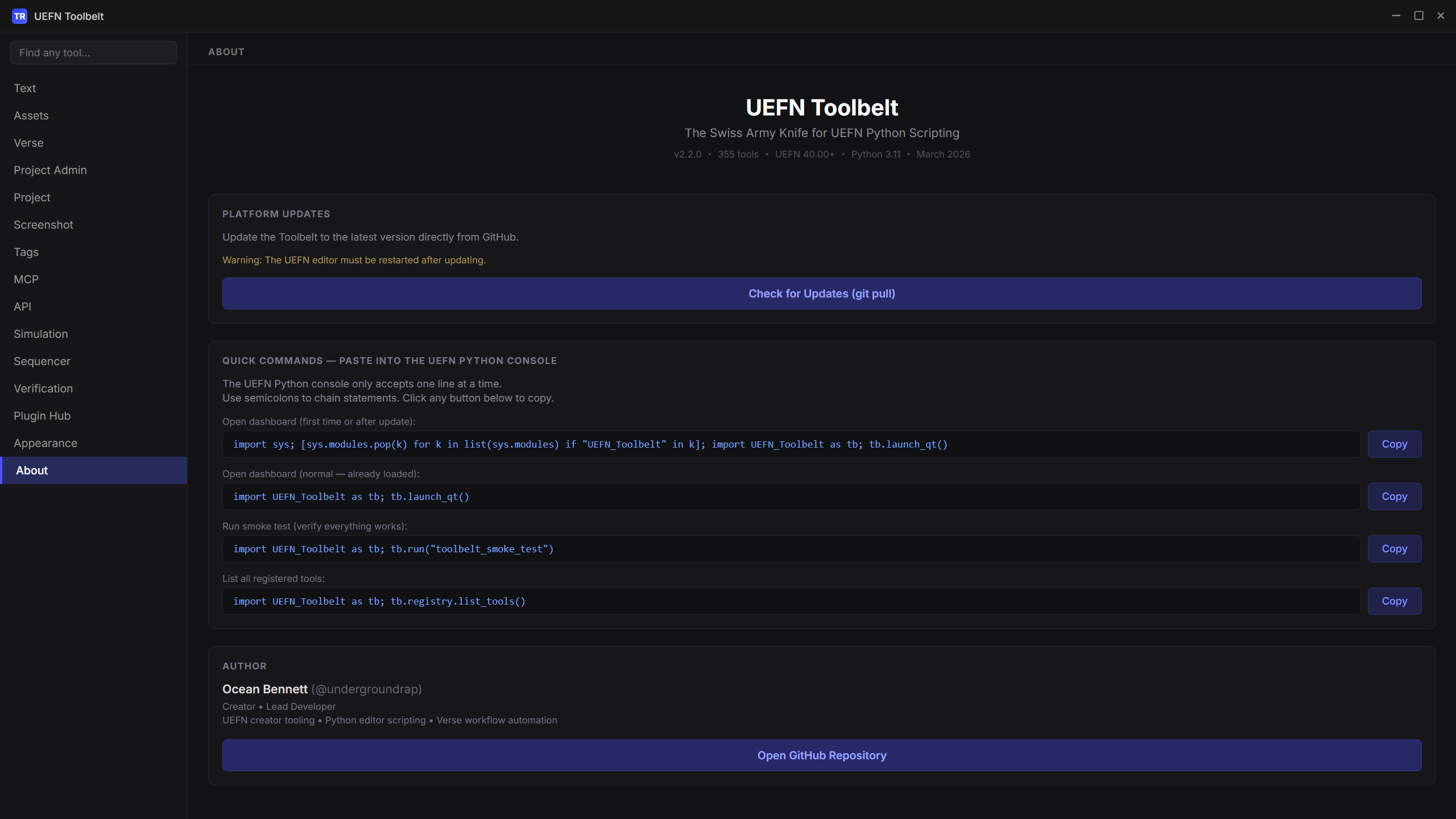Select MCP in the sidebar
The image size is (1456, 819).
click(x=93, y=279)
